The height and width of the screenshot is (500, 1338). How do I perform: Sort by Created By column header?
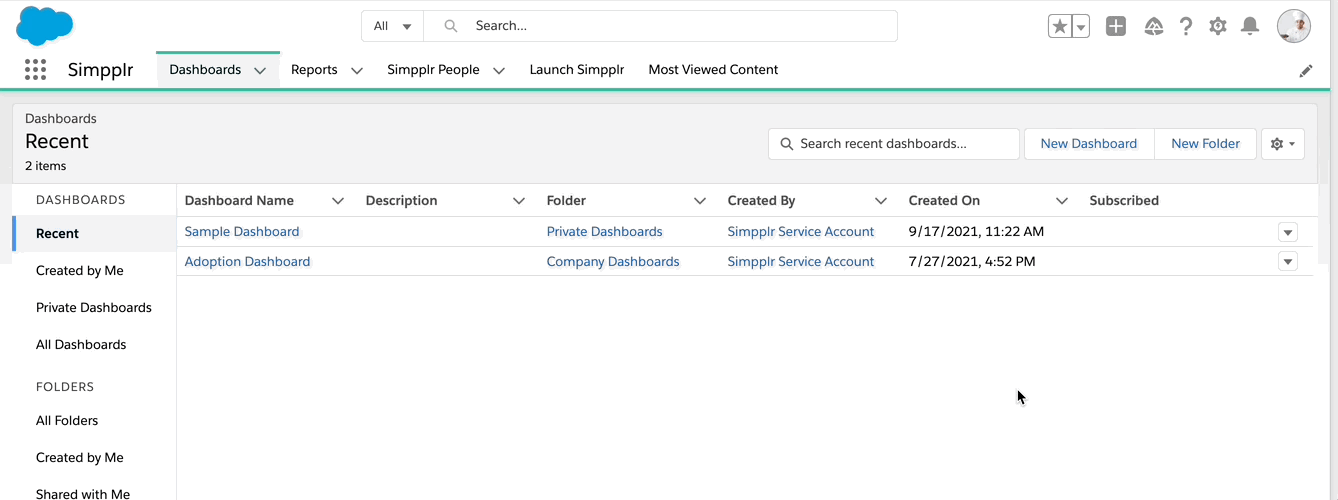coord(761,201)
